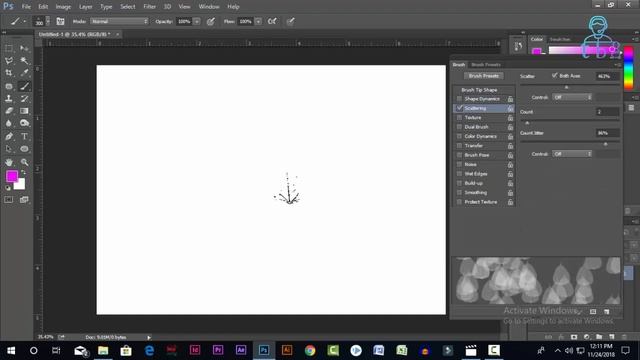The width and height of the screenshot is (640, 360).
Task: Select the Path Selection tool
Action: pos(9,149)
